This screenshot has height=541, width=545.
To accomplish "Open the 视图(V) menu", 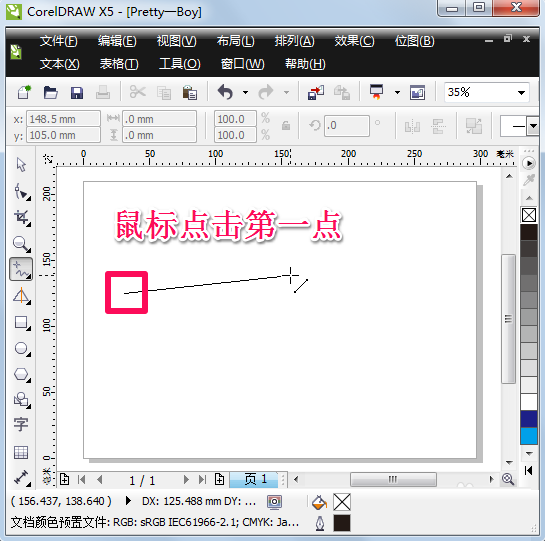I will coord(177,41).
